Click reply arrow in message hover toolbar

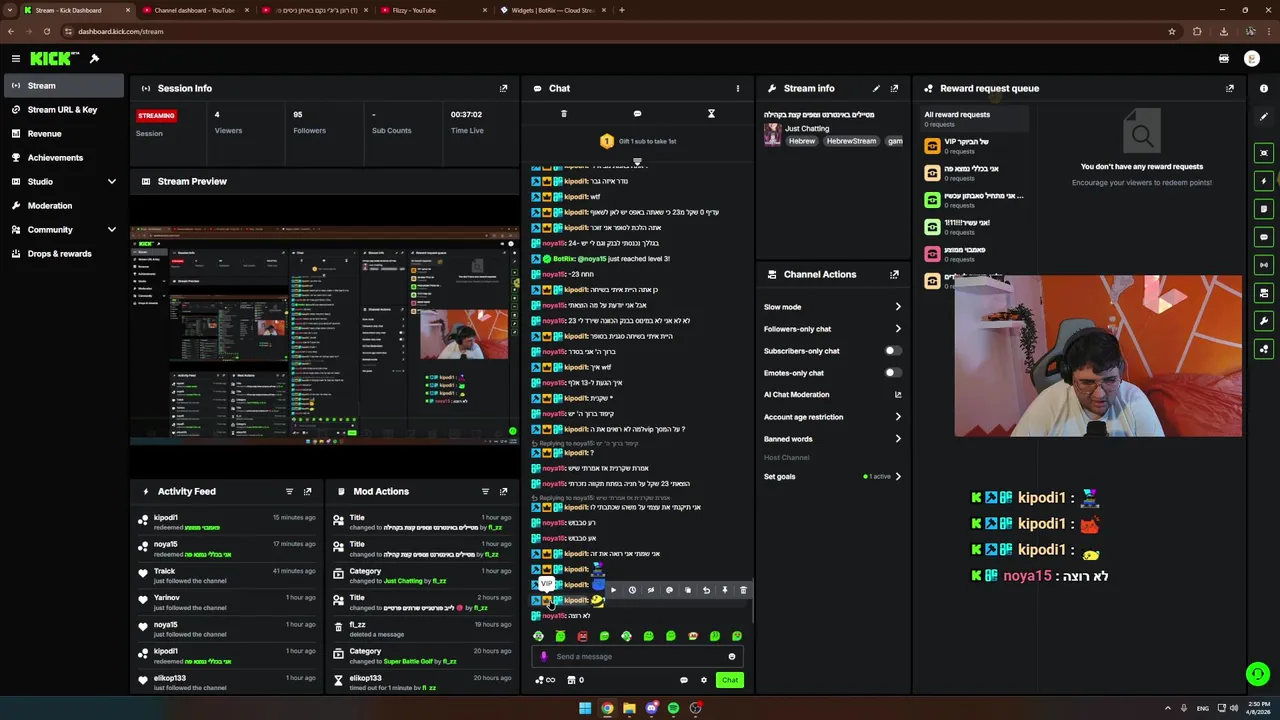click(706, 590)
